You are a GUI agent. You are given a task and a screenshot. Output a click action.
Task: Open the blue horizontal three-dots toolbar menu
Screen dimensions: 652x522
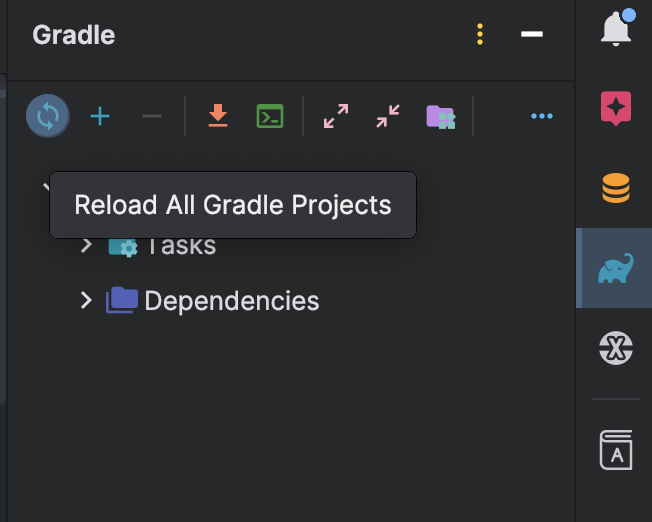[x=542, y=116]
